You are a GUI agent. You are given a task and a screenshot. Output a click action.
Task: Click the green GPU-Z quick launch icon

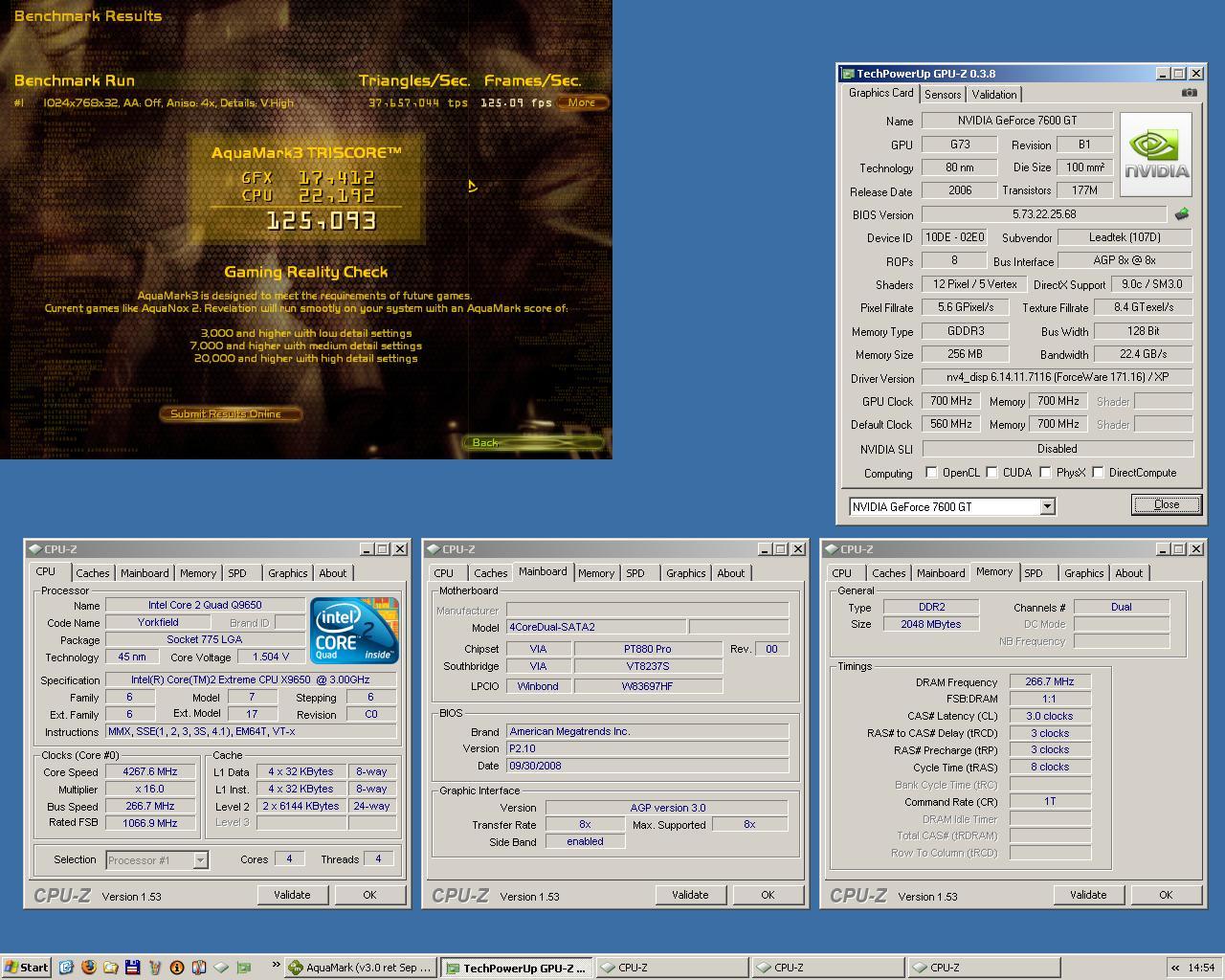(x=243, y=968)
